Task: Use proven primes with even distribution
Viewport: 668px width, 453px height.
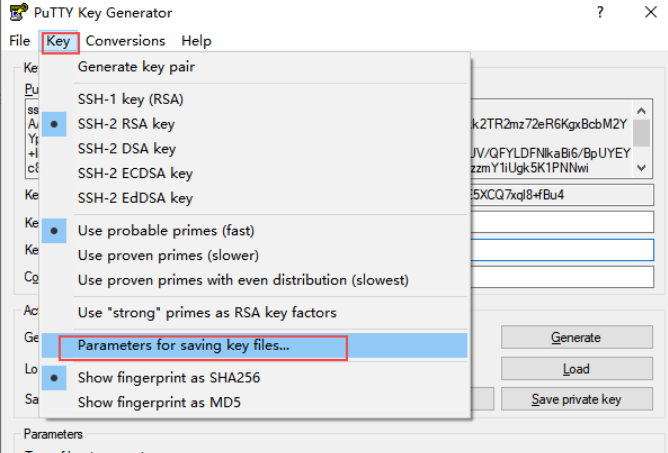Action: 243,280
